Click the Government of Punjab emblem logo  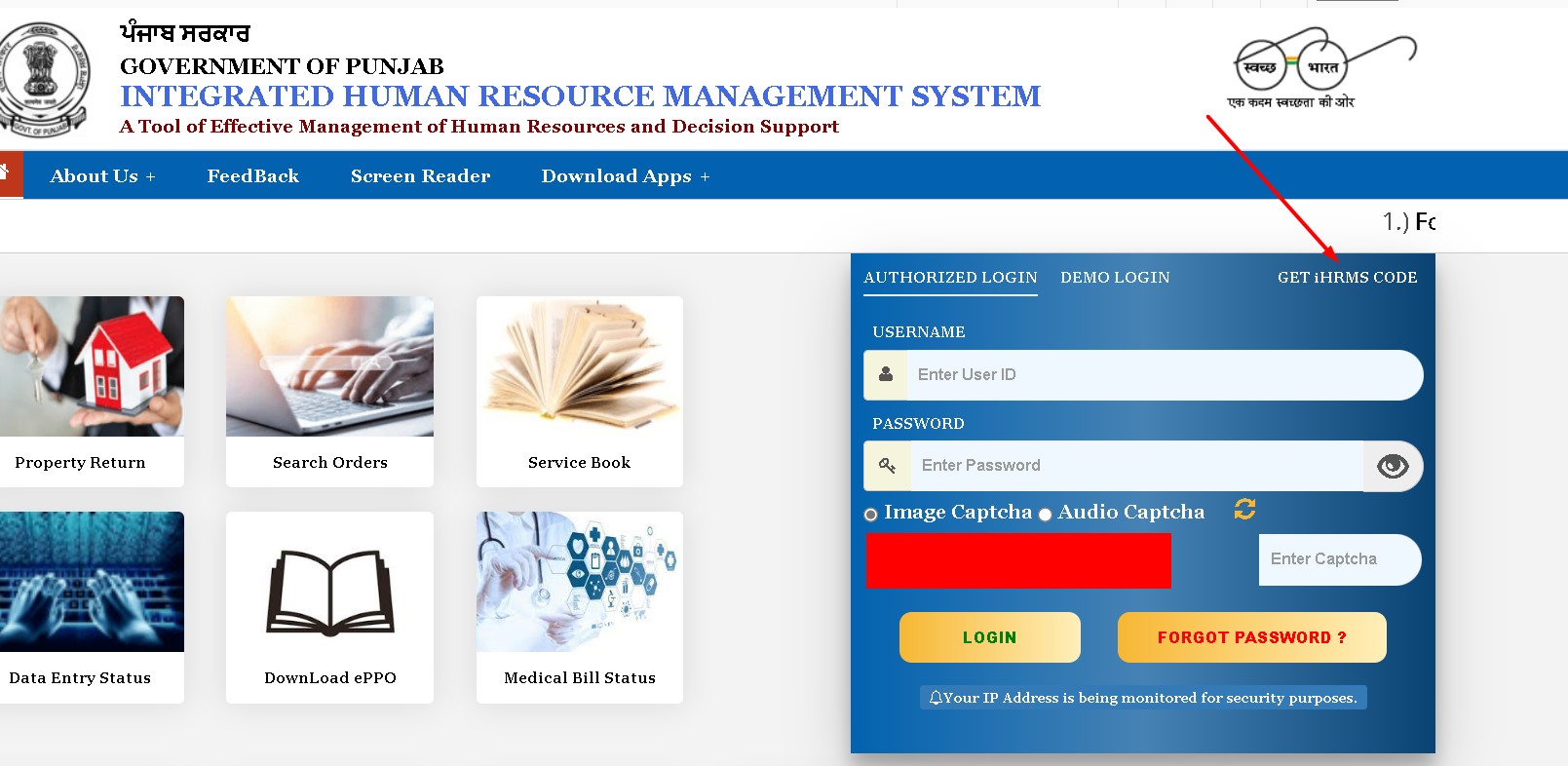(43, 78)
